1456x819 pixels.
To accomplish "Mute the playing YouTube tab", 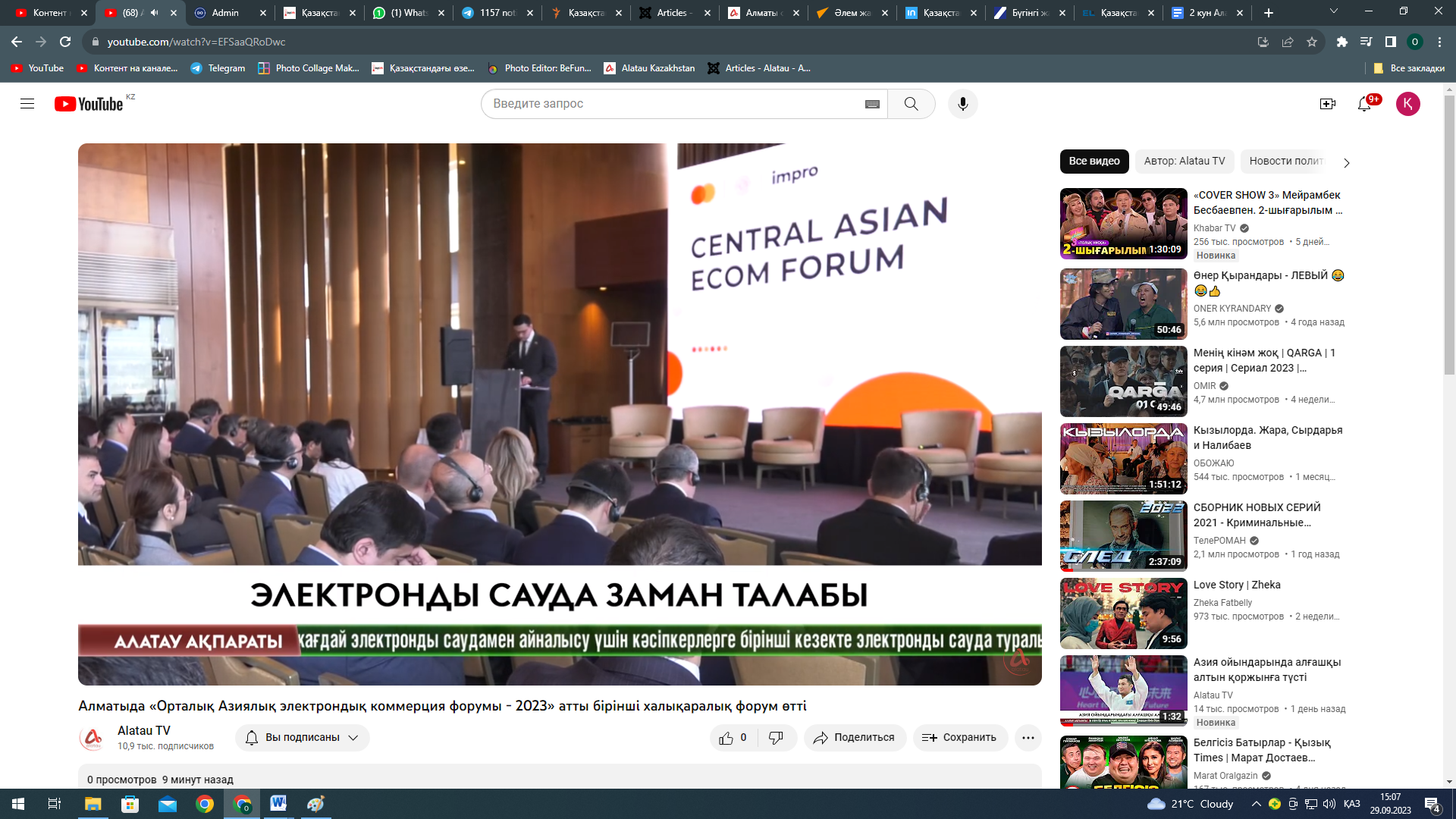I will (155, 13).
